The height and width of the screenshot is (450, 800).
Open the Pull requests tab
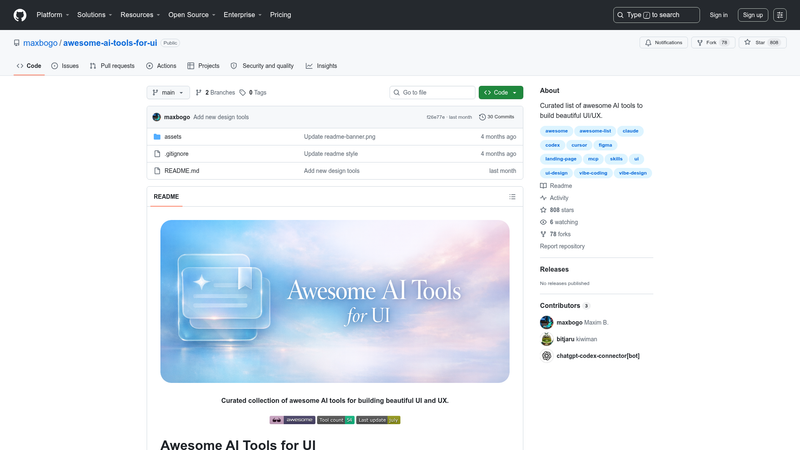(x=112, y=66)
